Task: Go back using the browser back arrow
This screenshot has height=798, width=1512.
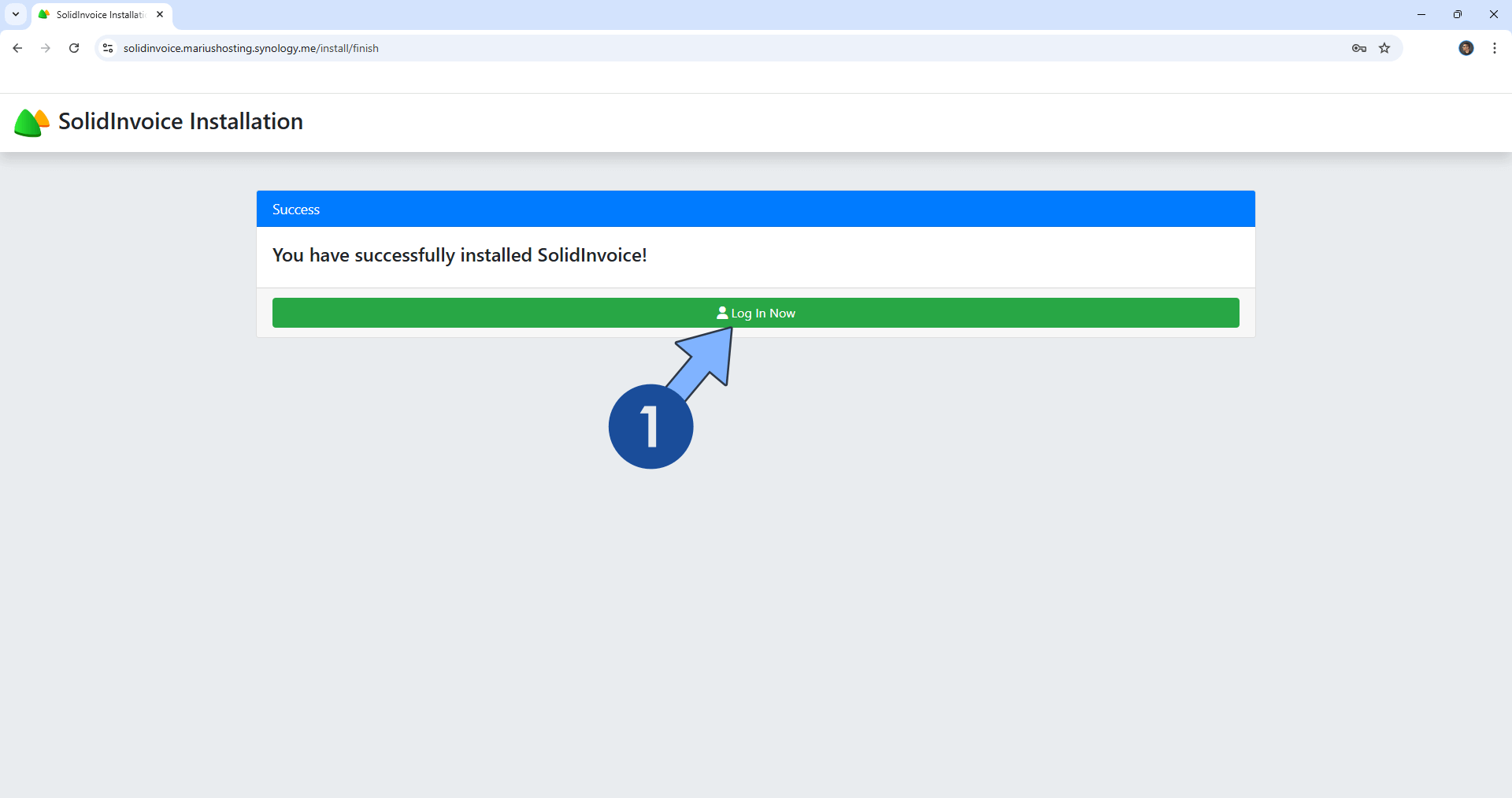Action: (17, 48)
